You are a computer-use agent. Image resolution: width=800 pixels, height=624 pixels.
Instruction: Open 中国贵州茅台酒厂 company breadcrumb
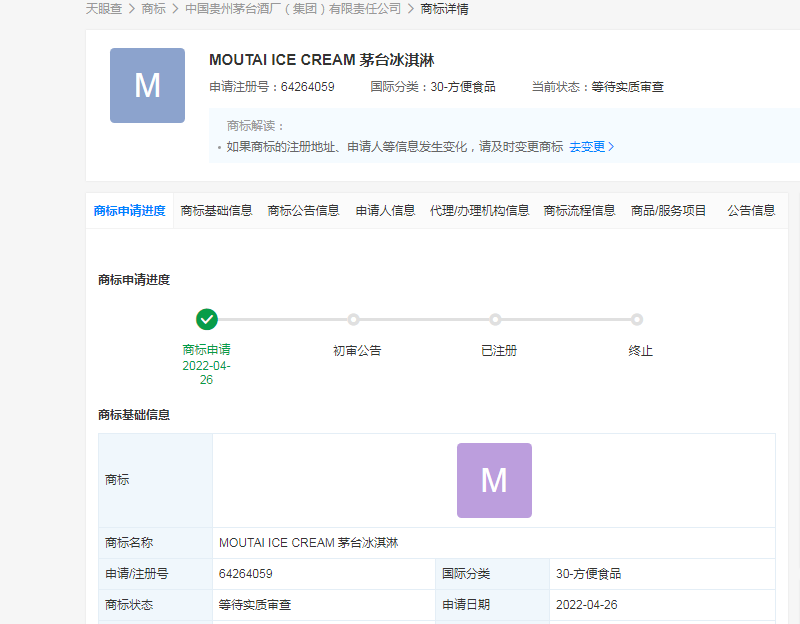pos(292,9)
